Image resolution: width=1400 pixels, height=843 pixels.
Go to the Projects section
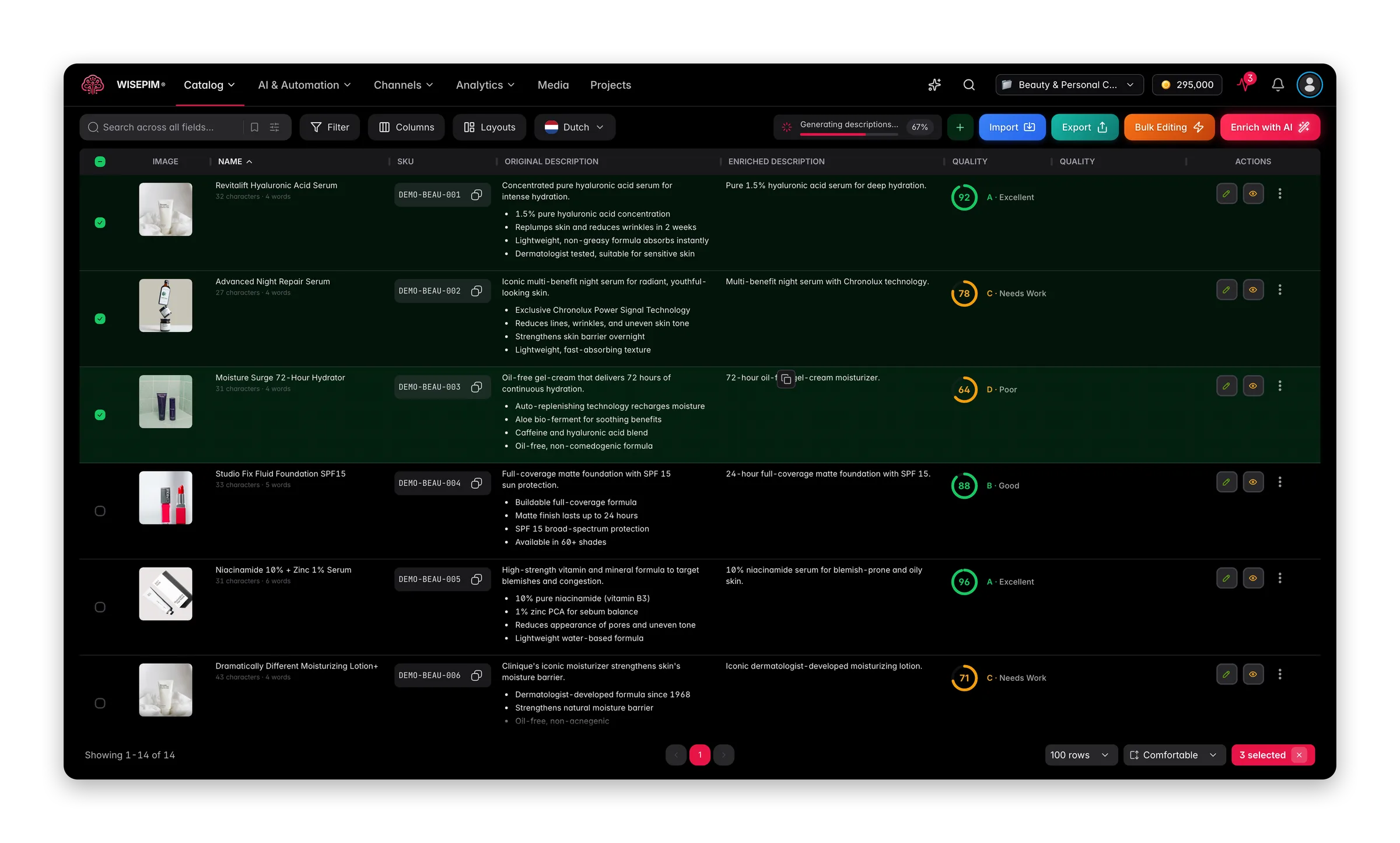pos(611,85)
